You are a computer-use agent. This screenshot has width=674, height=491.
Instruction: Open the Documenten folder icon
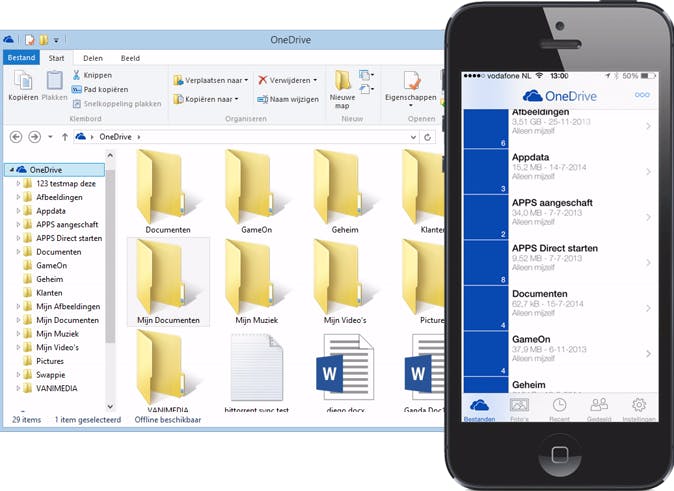pyautogui.click(x=168, y=191)
